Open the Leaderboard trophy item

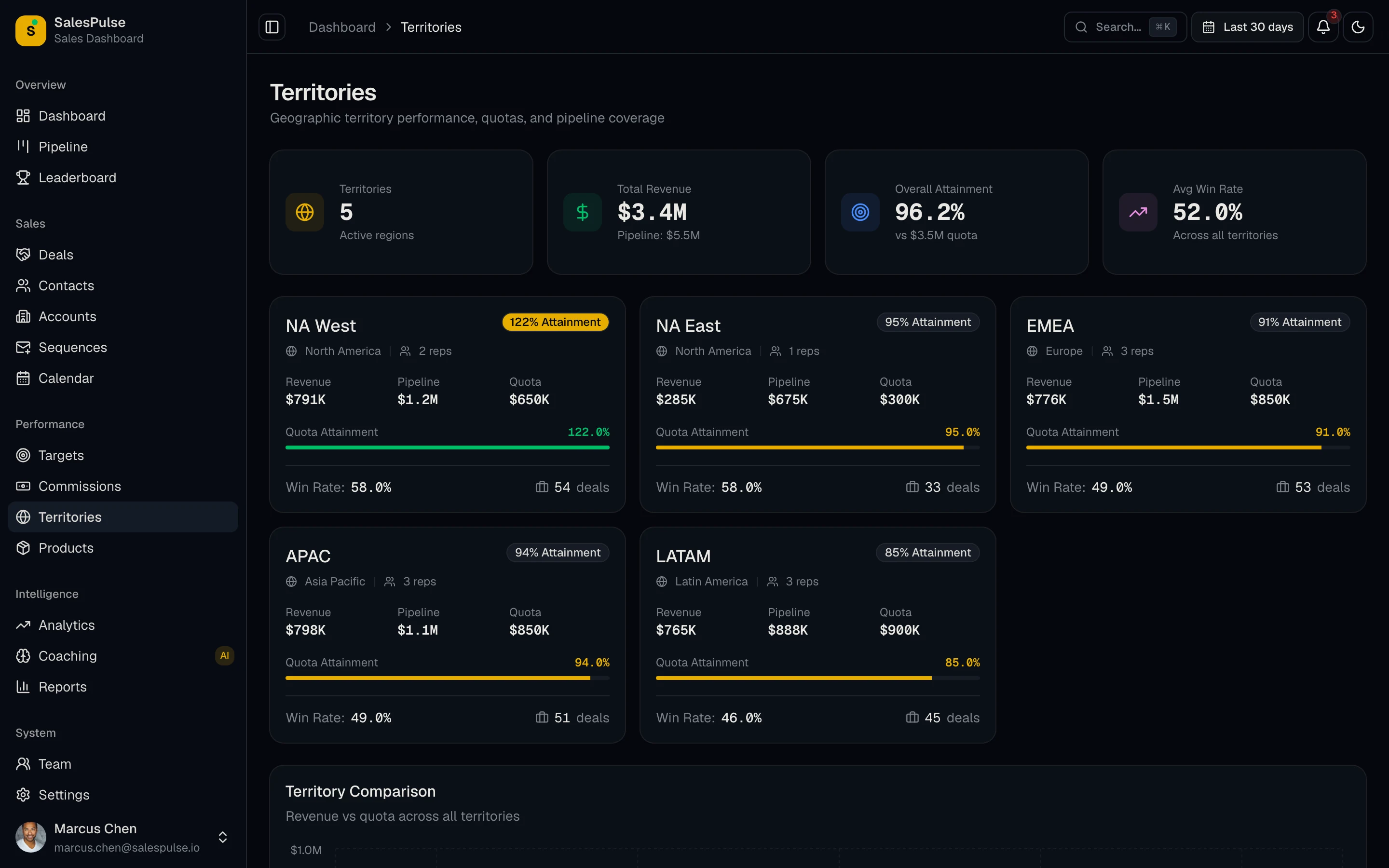123,178
